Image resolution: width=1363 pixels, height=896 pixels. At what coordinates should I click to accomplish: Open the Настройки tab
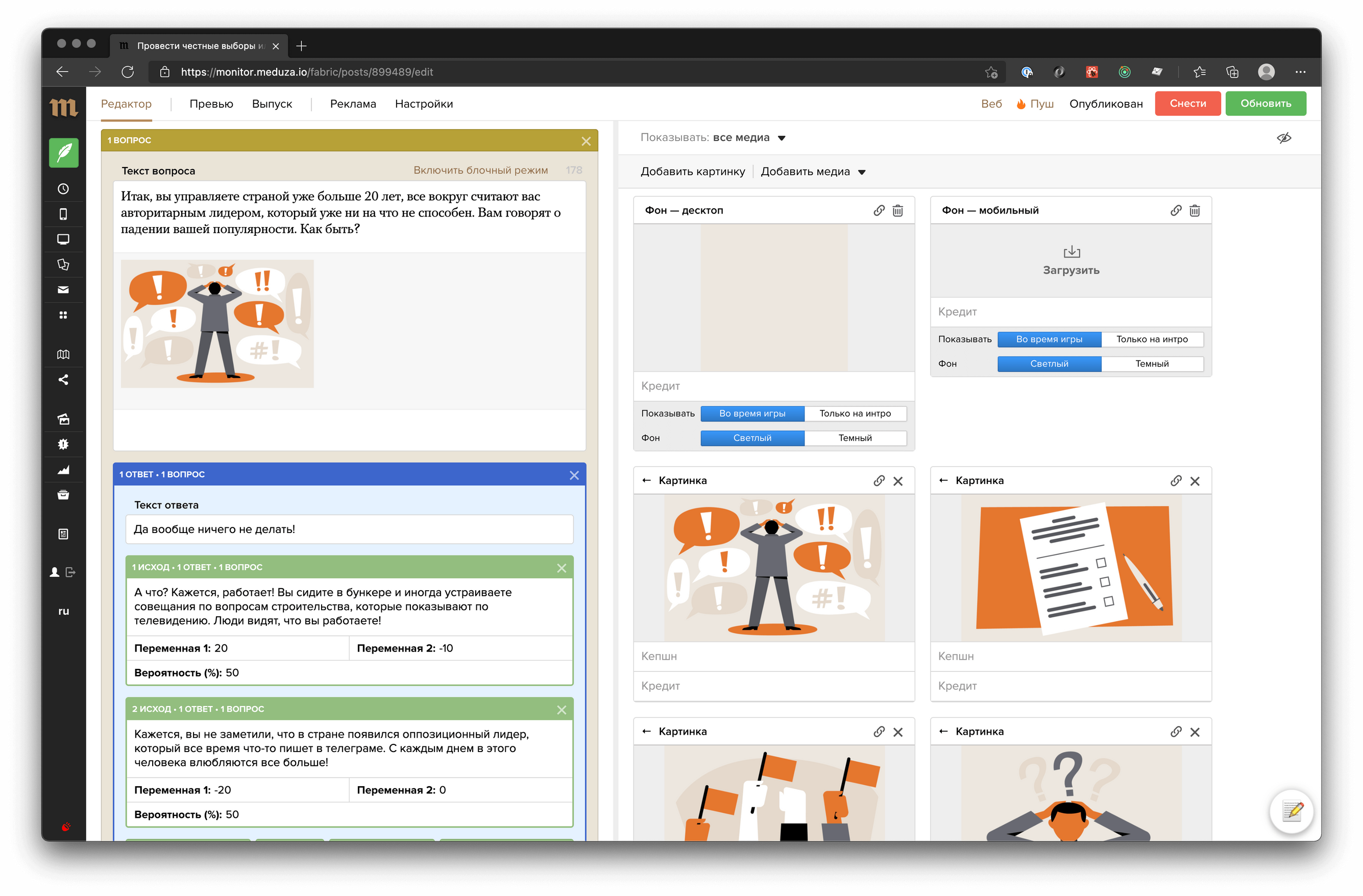[424, 104]
